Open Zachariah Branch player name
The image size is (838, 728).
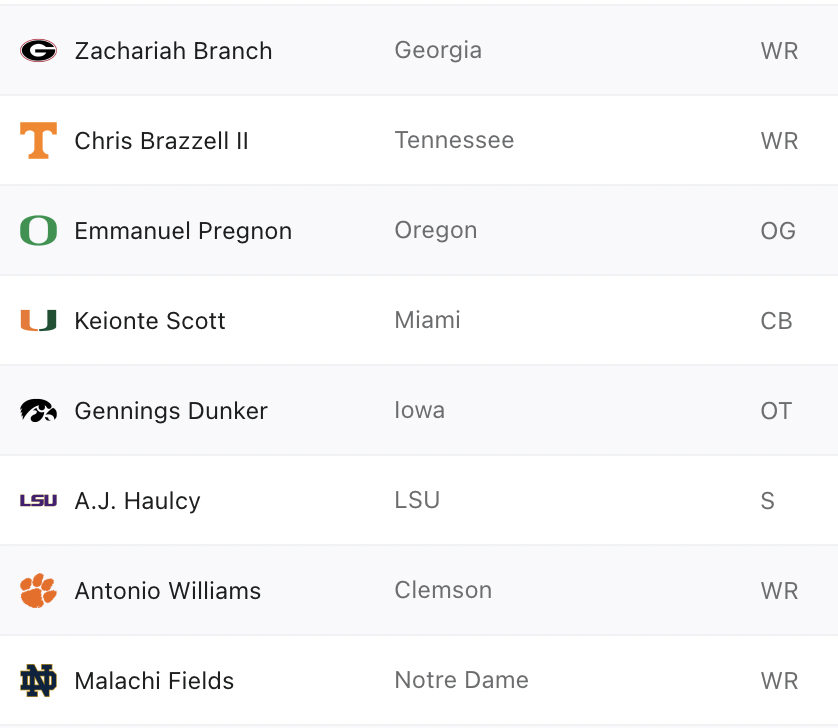tap(173, 51)
